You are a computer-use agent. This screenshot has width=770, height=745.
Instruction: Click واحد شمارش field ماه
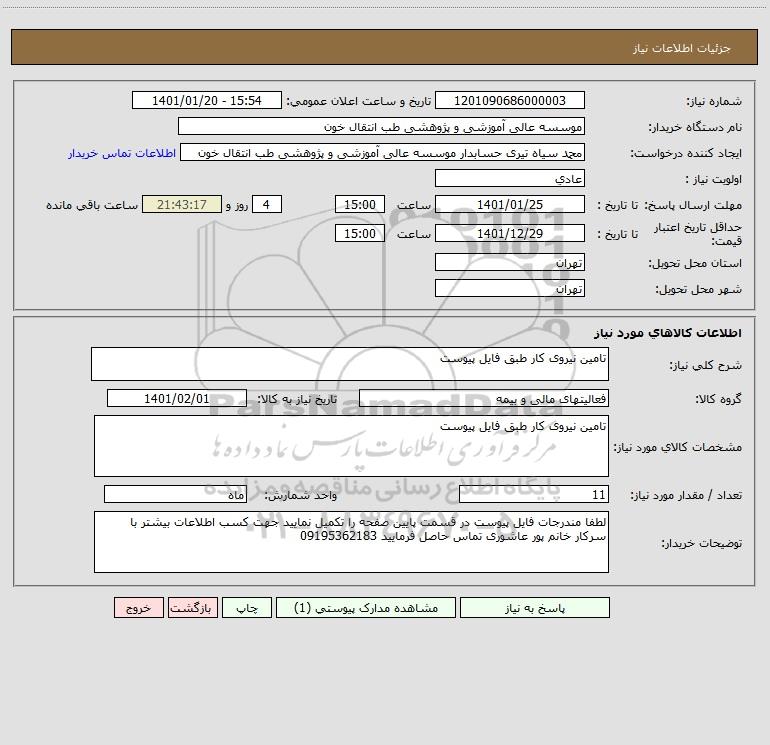coord(175,494)
